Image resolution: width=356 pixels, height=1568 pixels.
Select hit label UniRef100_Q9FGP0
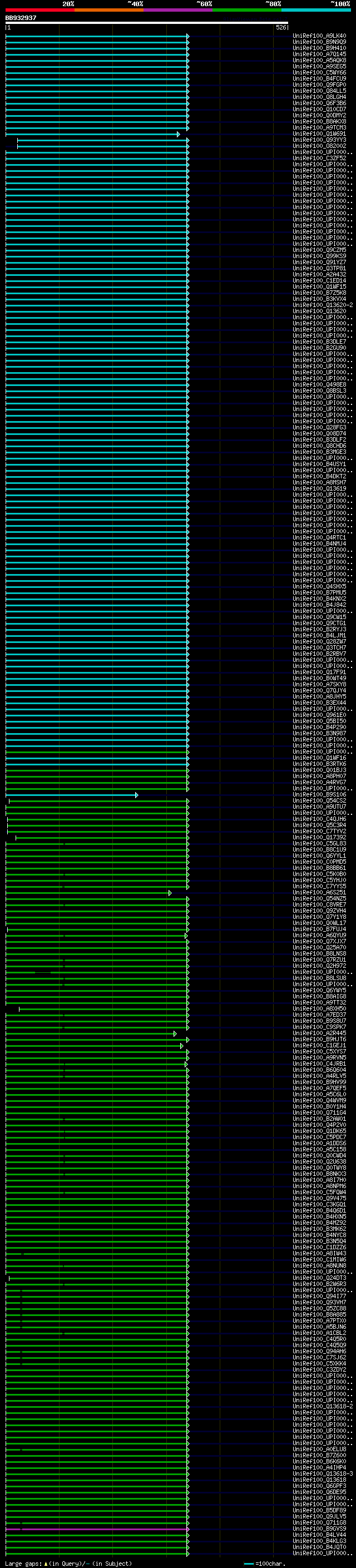319,85
